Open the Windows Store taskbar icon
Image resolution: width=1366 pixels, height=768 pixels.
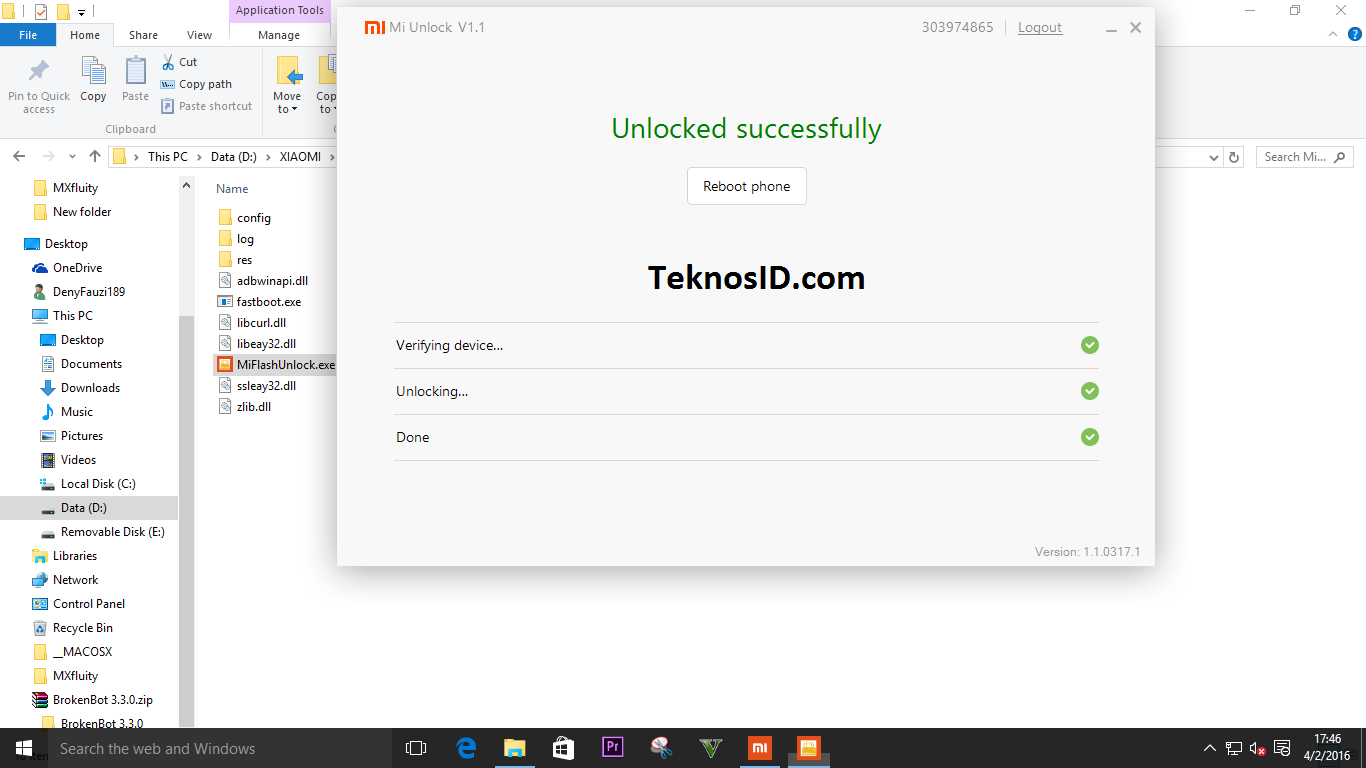(564, 748)
